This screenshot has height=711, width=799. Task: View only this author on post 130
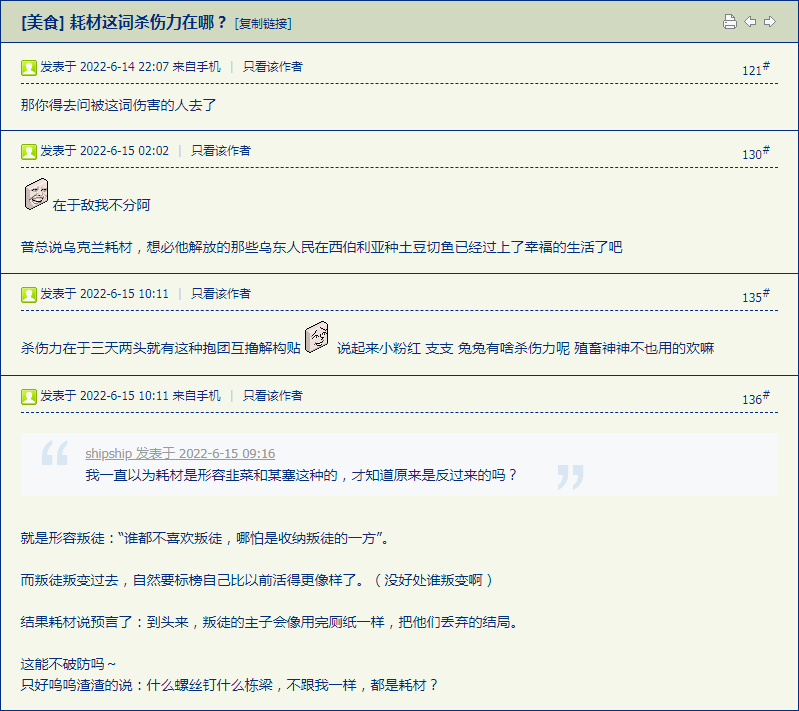(221, 151)
